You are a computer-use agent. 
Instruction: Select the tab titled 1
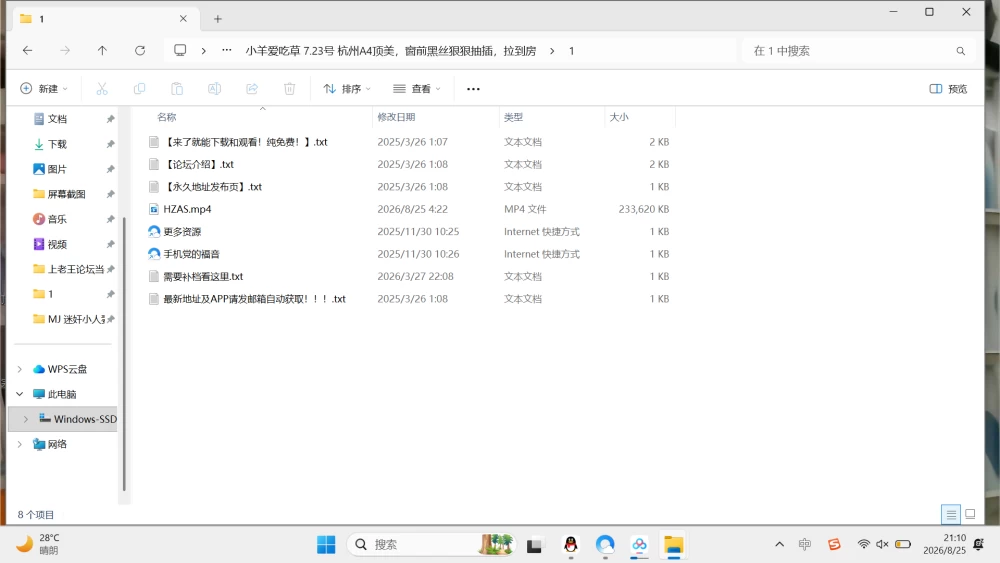point(105,18)
